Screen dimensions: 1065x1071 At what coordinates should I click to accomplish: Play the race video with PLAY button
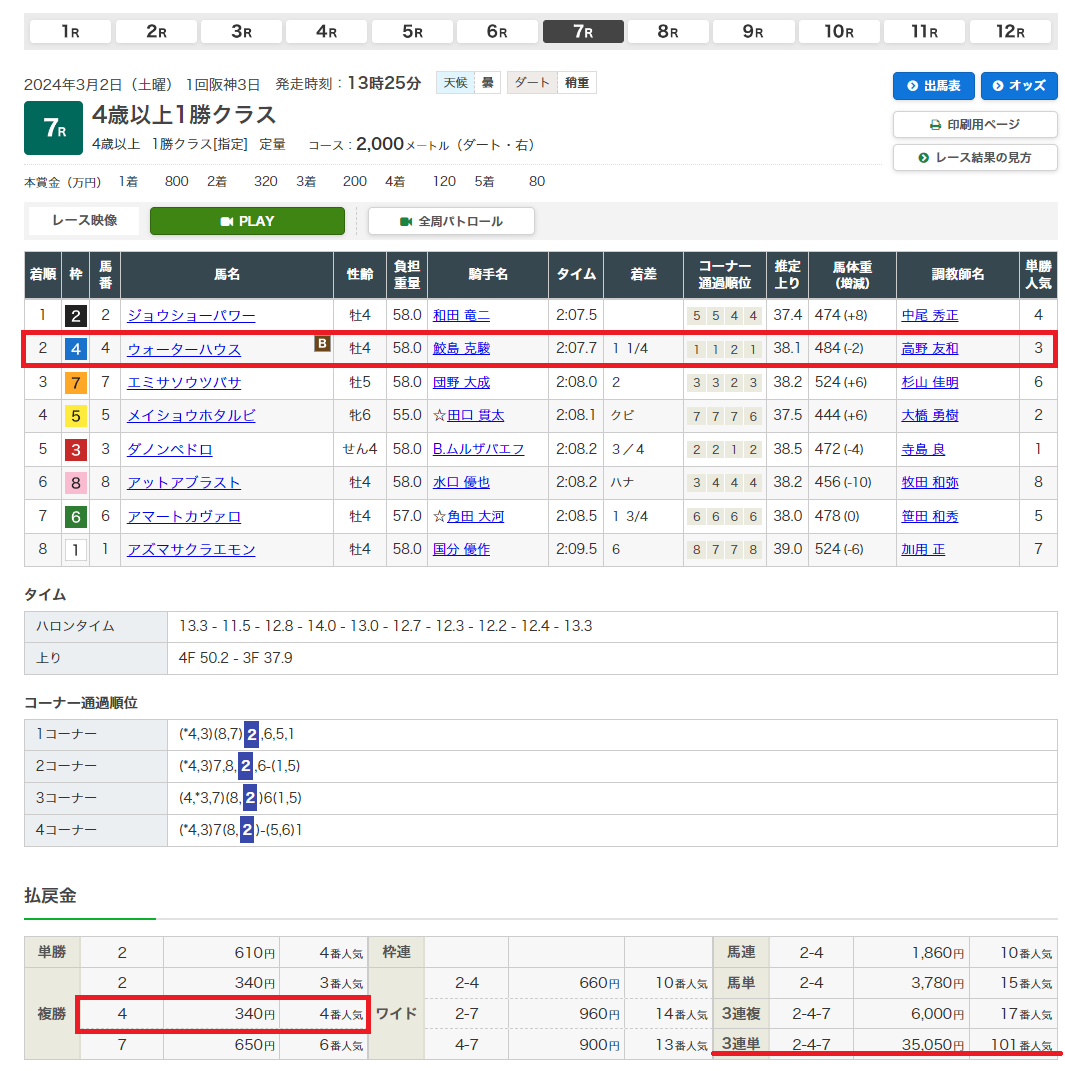[247, 221]
